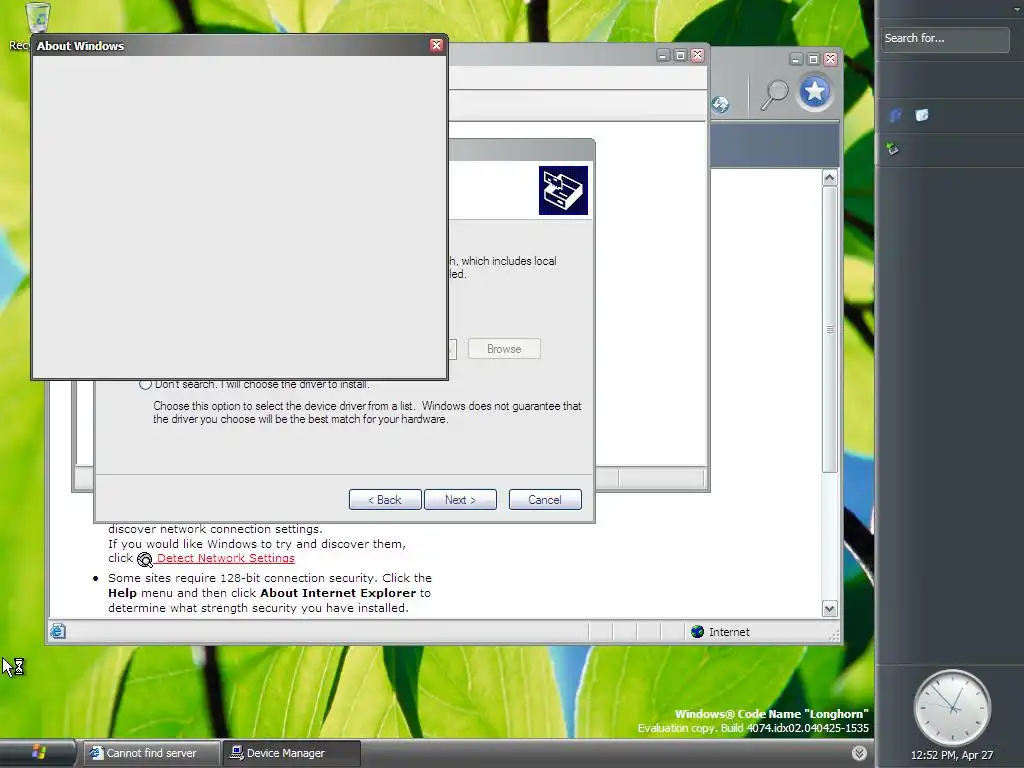Click the Internet Explorer scrollbar down arrow
1024x768 pixels.
pyautogui.click(x=829, y=609)
